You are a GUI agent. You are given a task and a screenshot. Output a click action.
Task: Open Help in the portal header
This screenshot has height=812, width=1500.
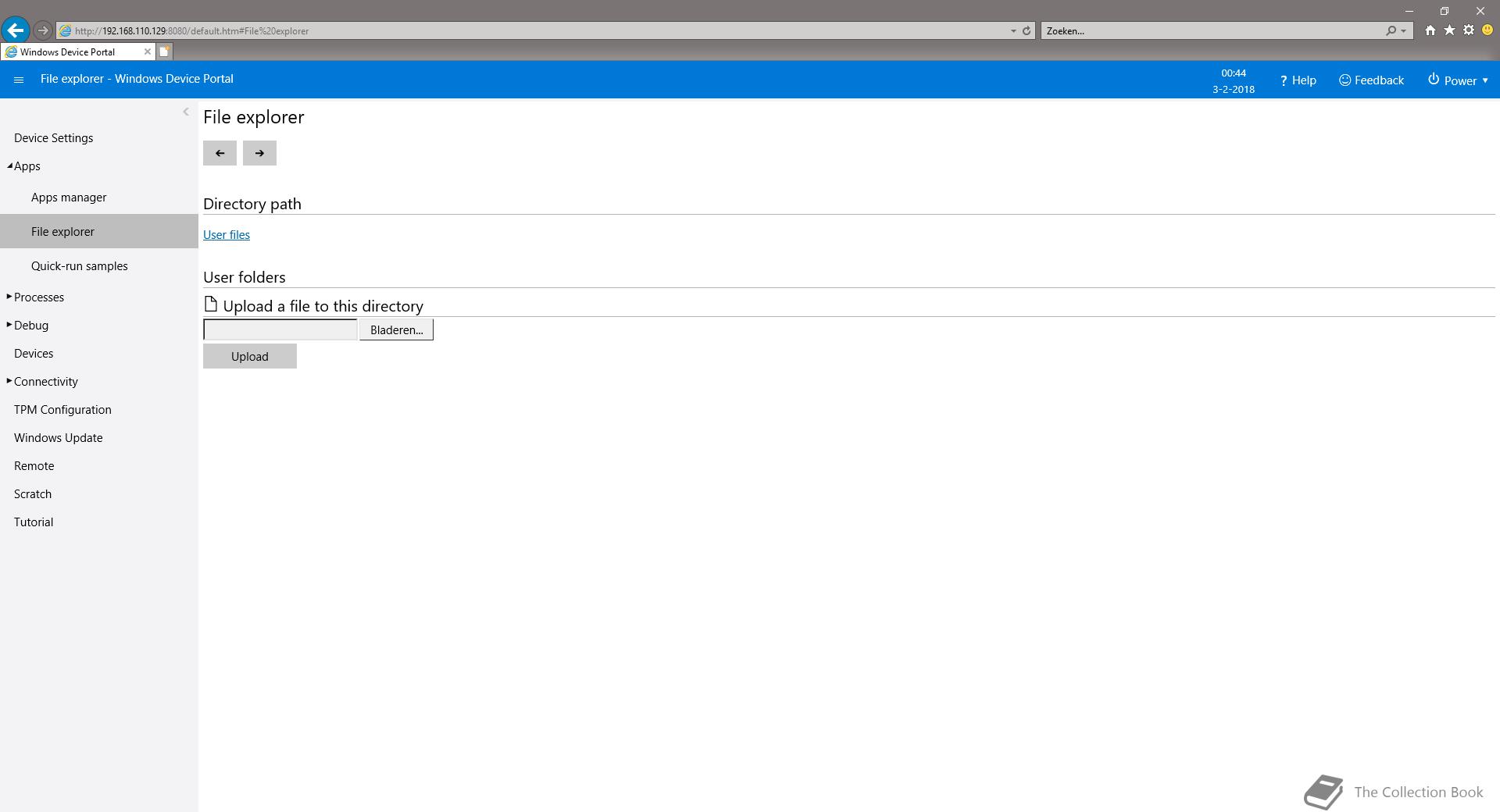pos(1298,80)
